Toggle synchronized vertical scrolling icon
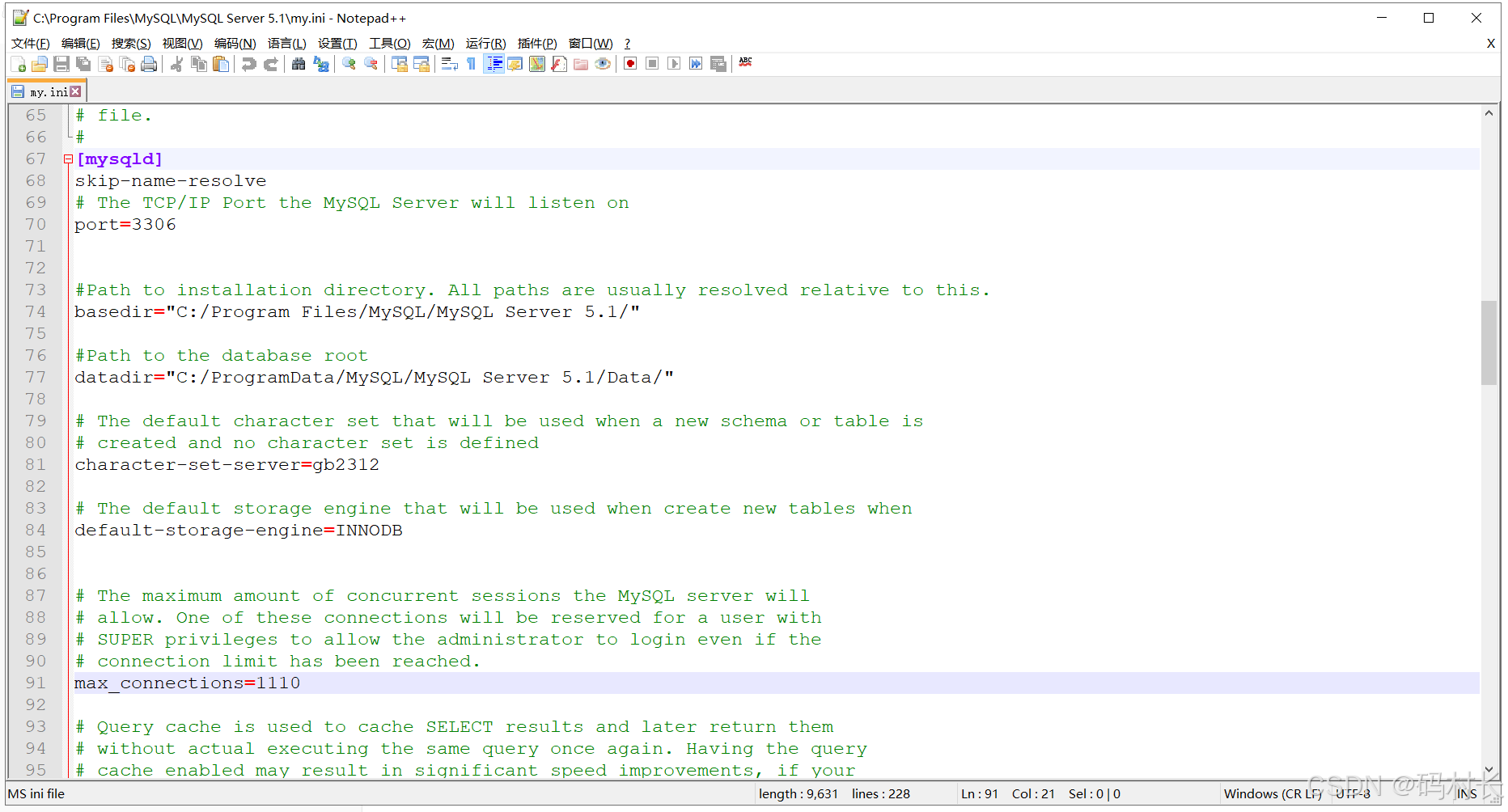Screen dimensions: 1508x812 pos(399,64)
